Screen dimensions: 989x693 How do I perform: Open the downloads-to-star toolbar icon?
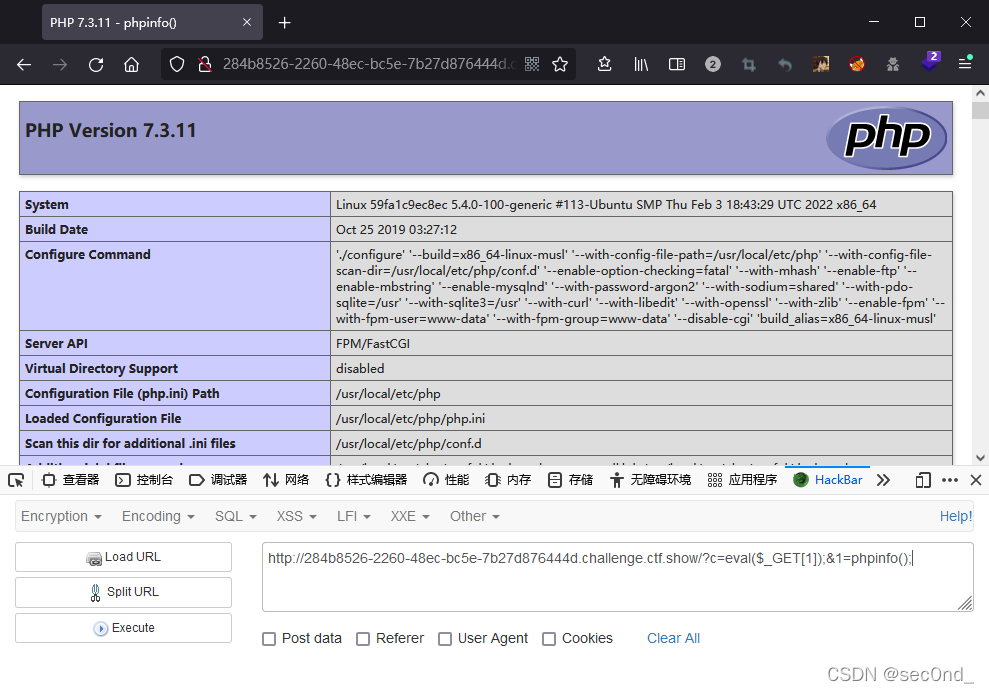(x=604, y=64)
